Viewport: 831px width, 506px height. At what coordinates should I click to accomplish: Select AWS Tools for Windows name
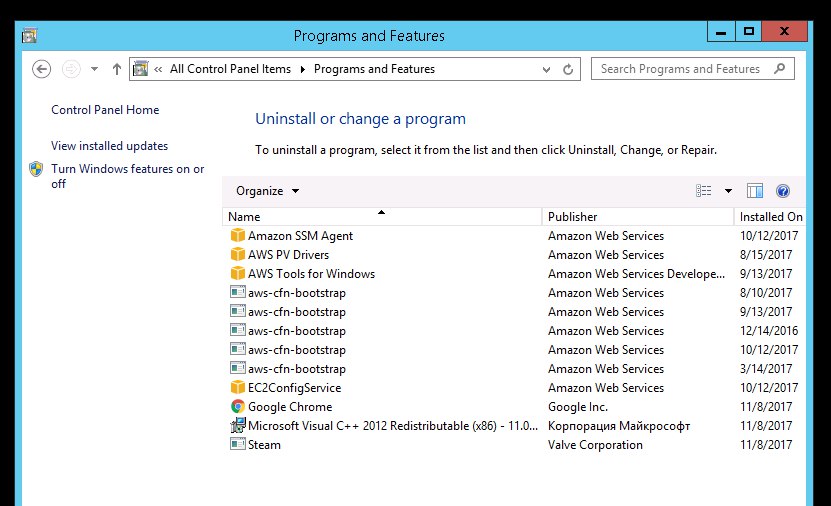311,274
